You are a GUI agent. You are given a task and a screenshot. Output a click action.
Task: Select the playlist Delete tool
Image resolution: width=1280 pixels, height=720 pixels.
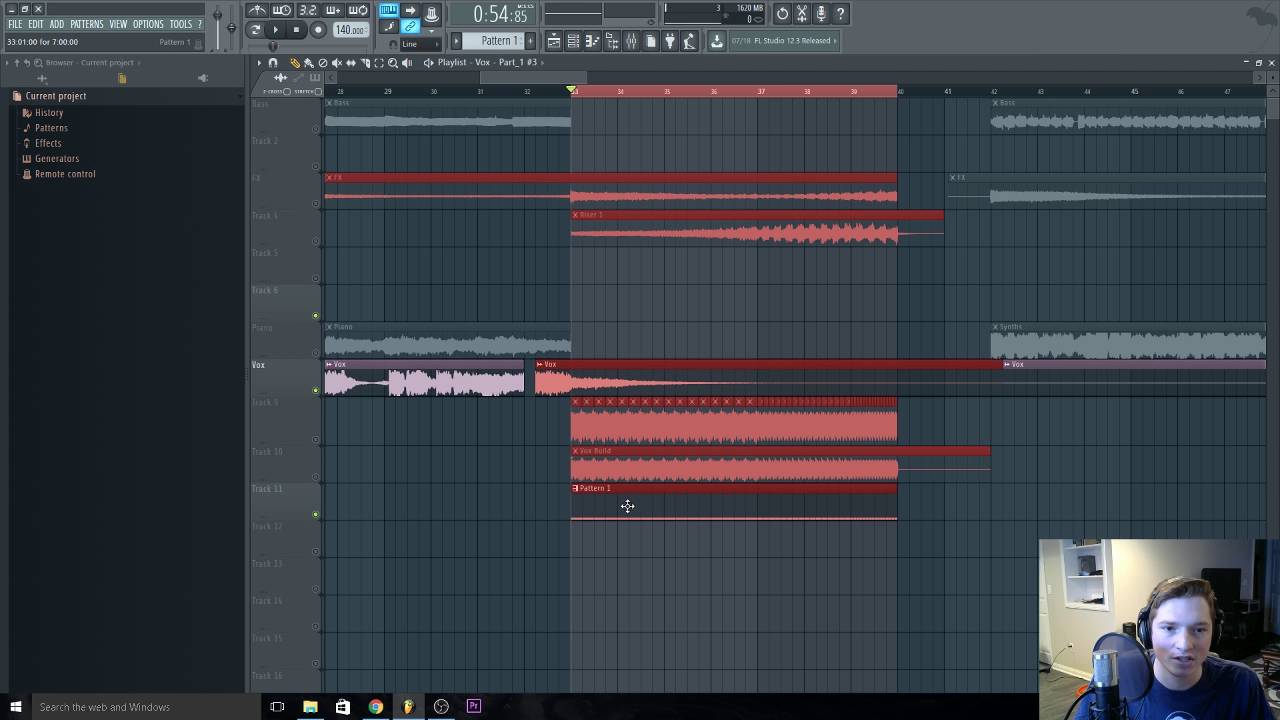[x=322, y=63]
